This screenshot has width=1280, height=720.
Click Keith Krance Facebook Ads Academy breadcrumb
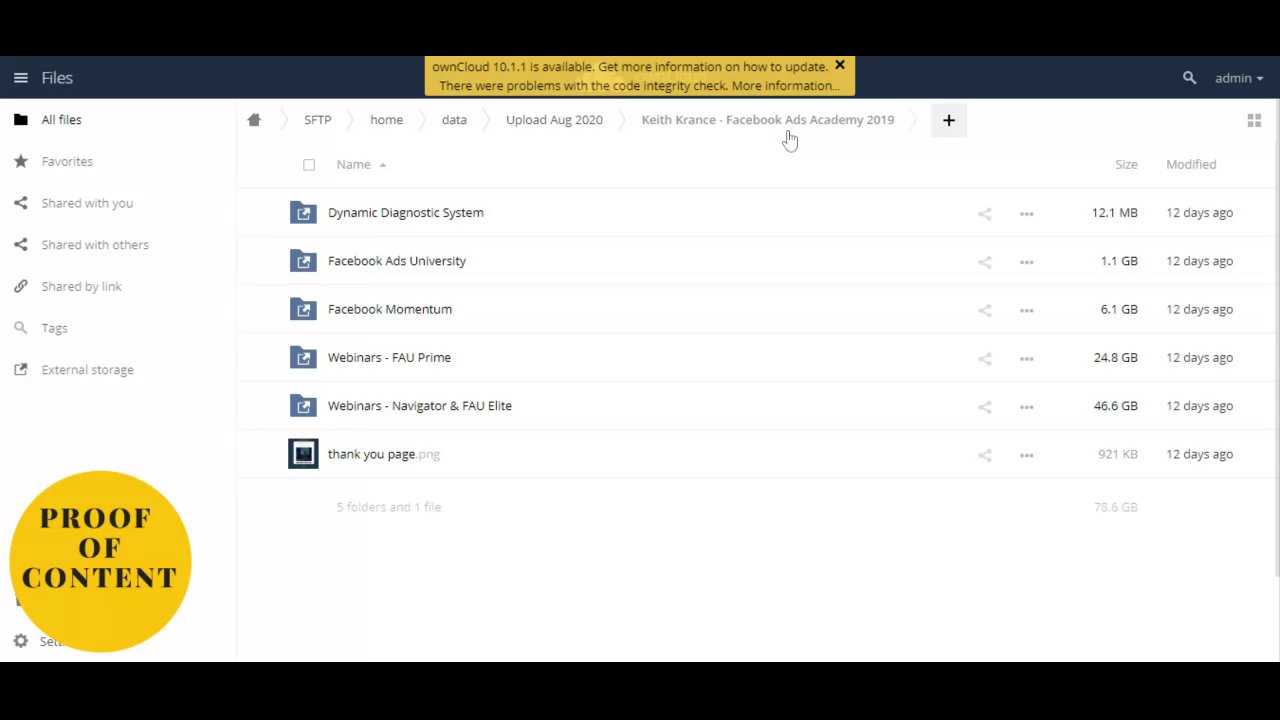tap(768, 120)
